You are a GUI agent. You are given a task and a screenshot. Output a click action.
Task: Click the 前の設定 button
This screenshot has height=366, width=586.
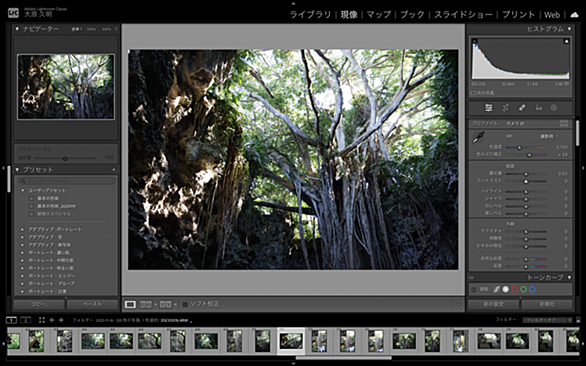(x=493, y=304)
